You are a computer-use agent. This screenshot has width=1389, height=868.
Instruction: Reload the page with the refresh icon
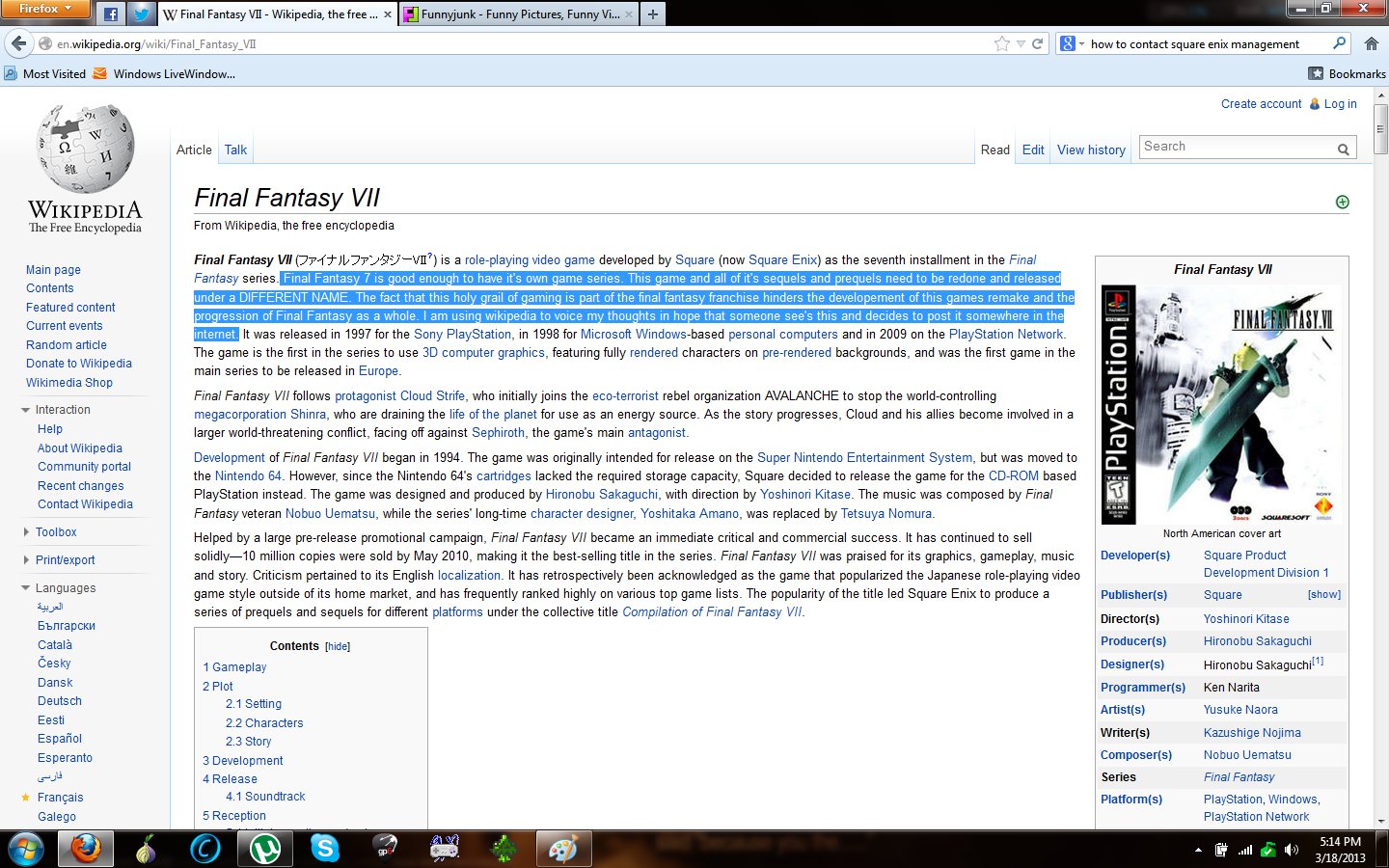point(1038,43)
